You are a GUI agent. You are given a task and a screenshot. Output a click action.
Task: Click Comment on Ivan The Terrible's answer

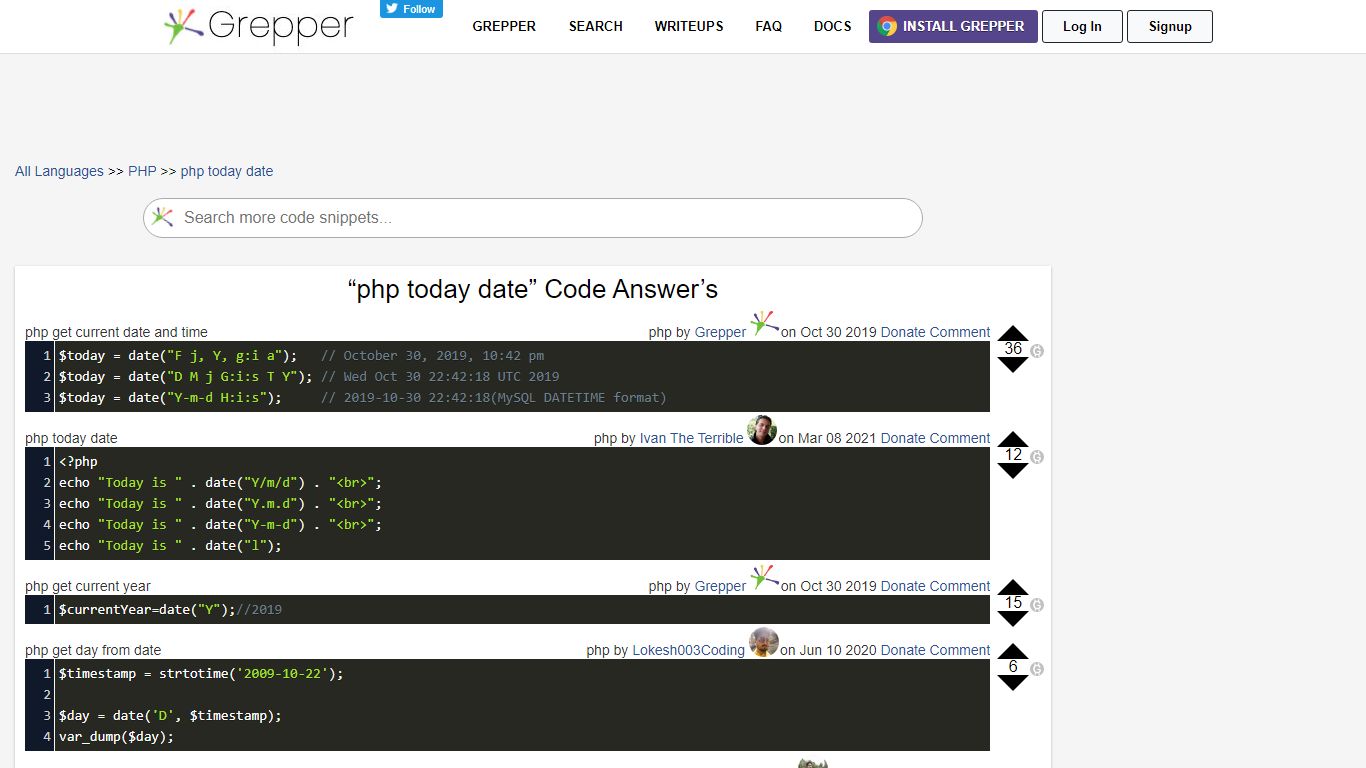(x=960, y=438)
